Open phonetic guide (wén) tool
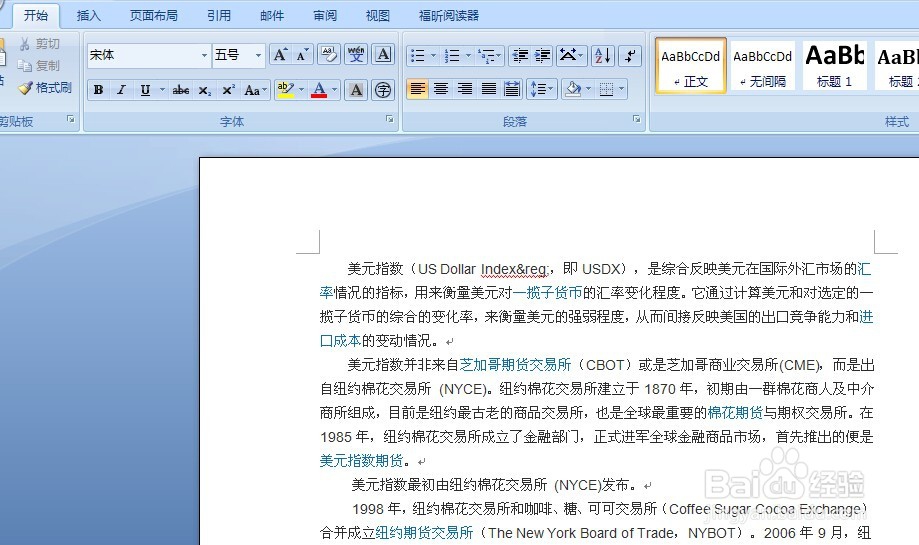Screen dimensions: 919x545 [x=356, y=55]
